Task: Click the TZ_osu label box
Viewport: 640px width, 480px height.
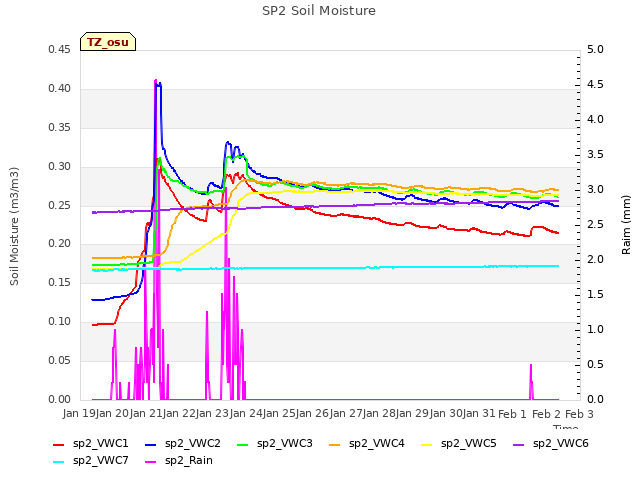Action: pyautogui.click(x=108, y=42)
